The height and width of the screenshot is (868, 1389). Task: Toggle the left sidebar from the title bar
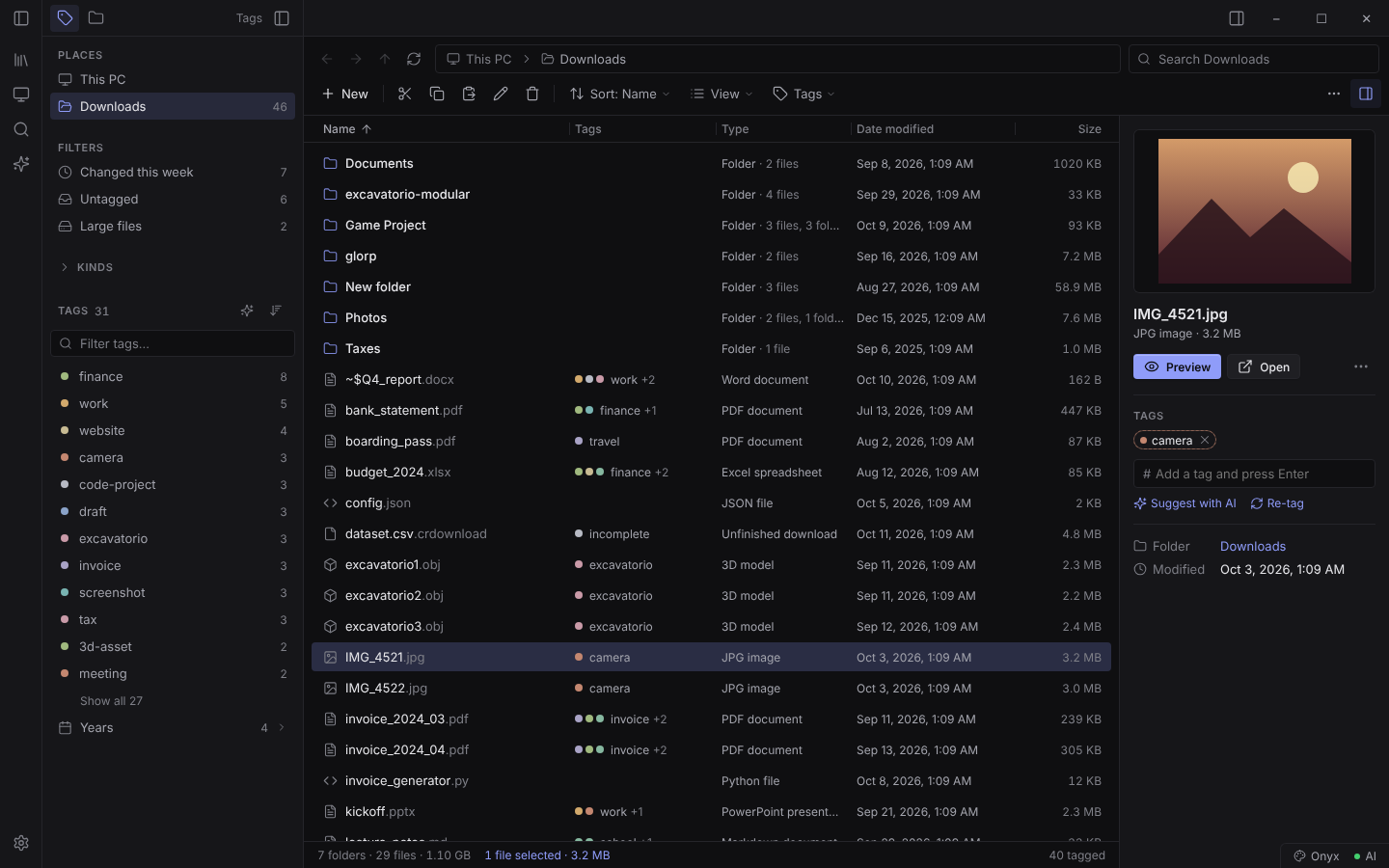pyautogui.click(x=21, y=18)
